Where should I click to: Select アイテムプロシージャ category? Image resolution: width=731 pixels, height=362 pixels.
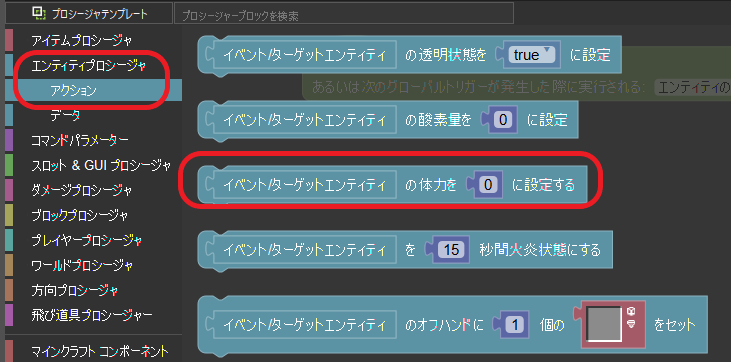click(82, 41)
